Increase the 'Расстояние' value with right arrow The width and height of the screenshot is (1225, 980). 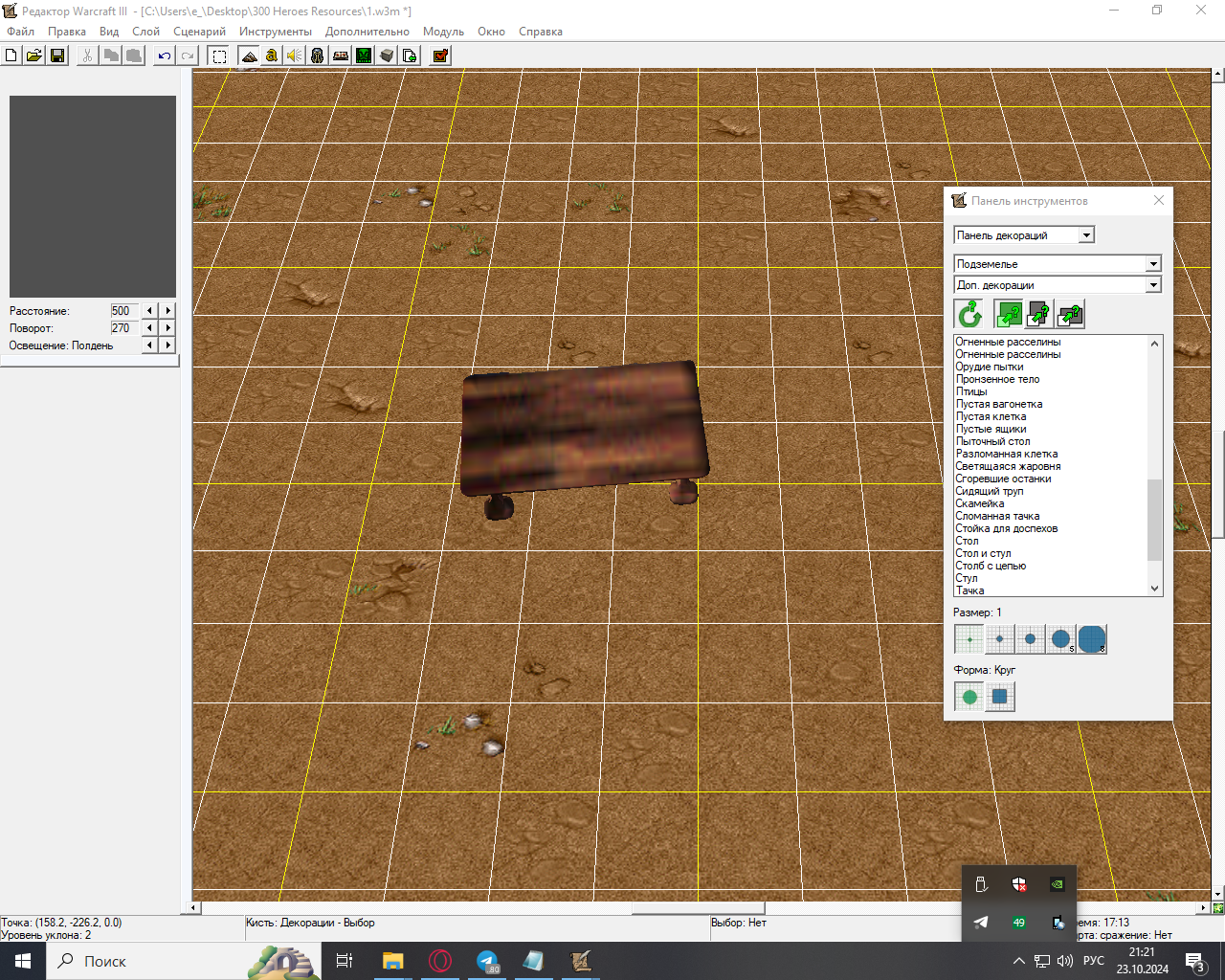[x=168, y=311]
